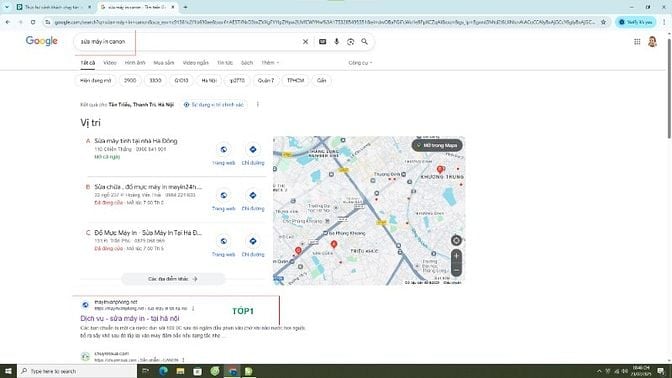This screenshot has width=672, height=378.
Task: Bookmark this page with star icon
Action: point(603,22)
